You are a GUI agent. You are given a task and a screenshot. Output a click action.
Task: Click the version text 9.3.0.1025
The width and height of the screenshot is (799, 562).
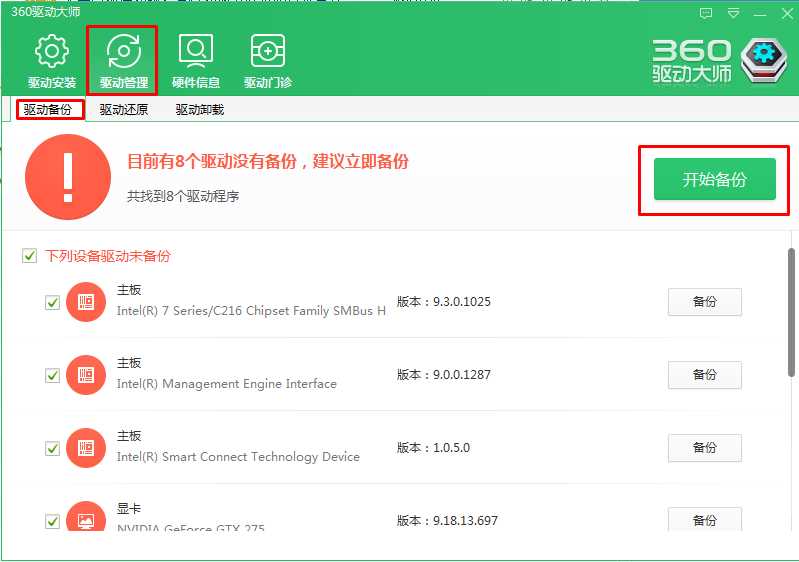[462, 302]
